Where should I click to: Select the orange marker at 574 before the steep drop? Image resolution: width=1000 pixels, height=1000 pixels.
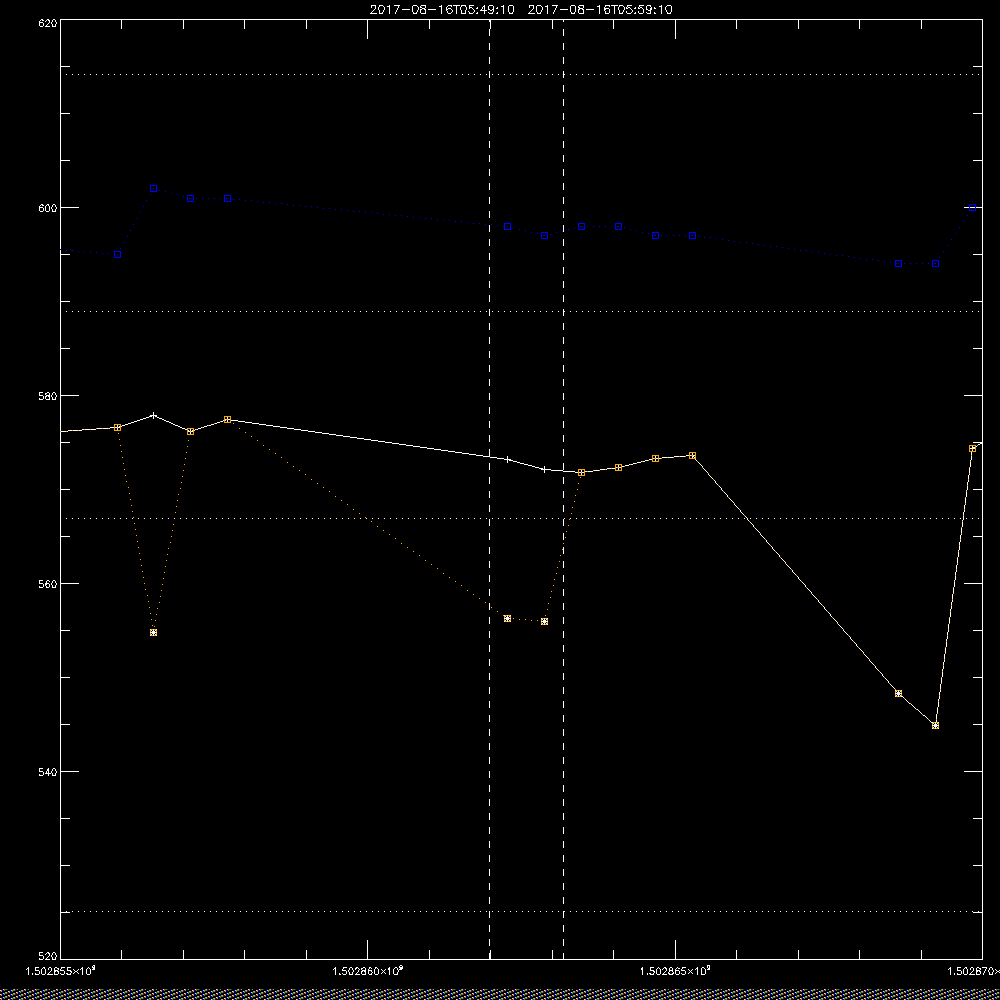tap(693, 455)
